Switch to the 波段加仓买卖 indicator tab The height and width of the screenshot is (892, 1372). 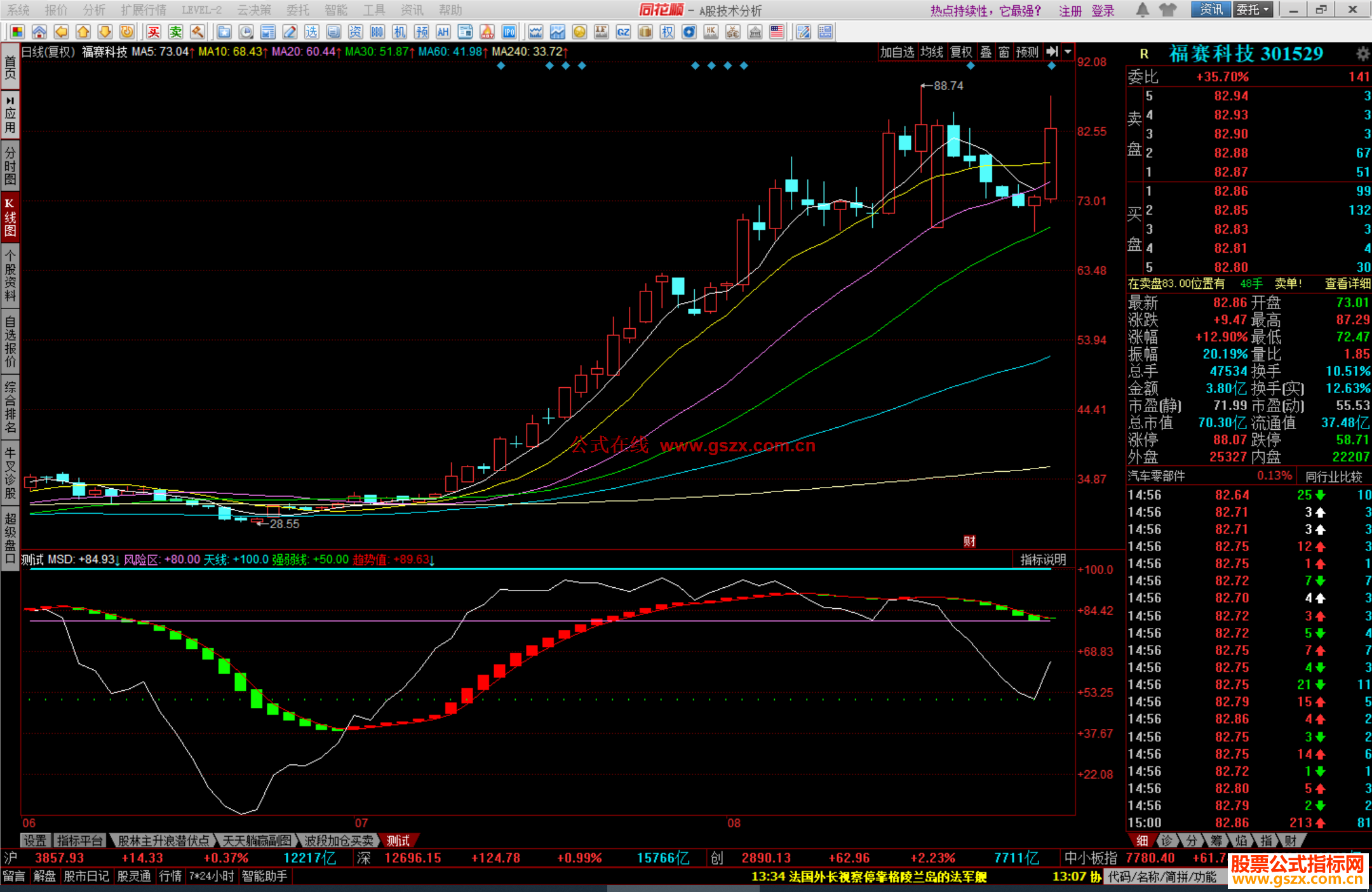(x=339, y=841)
